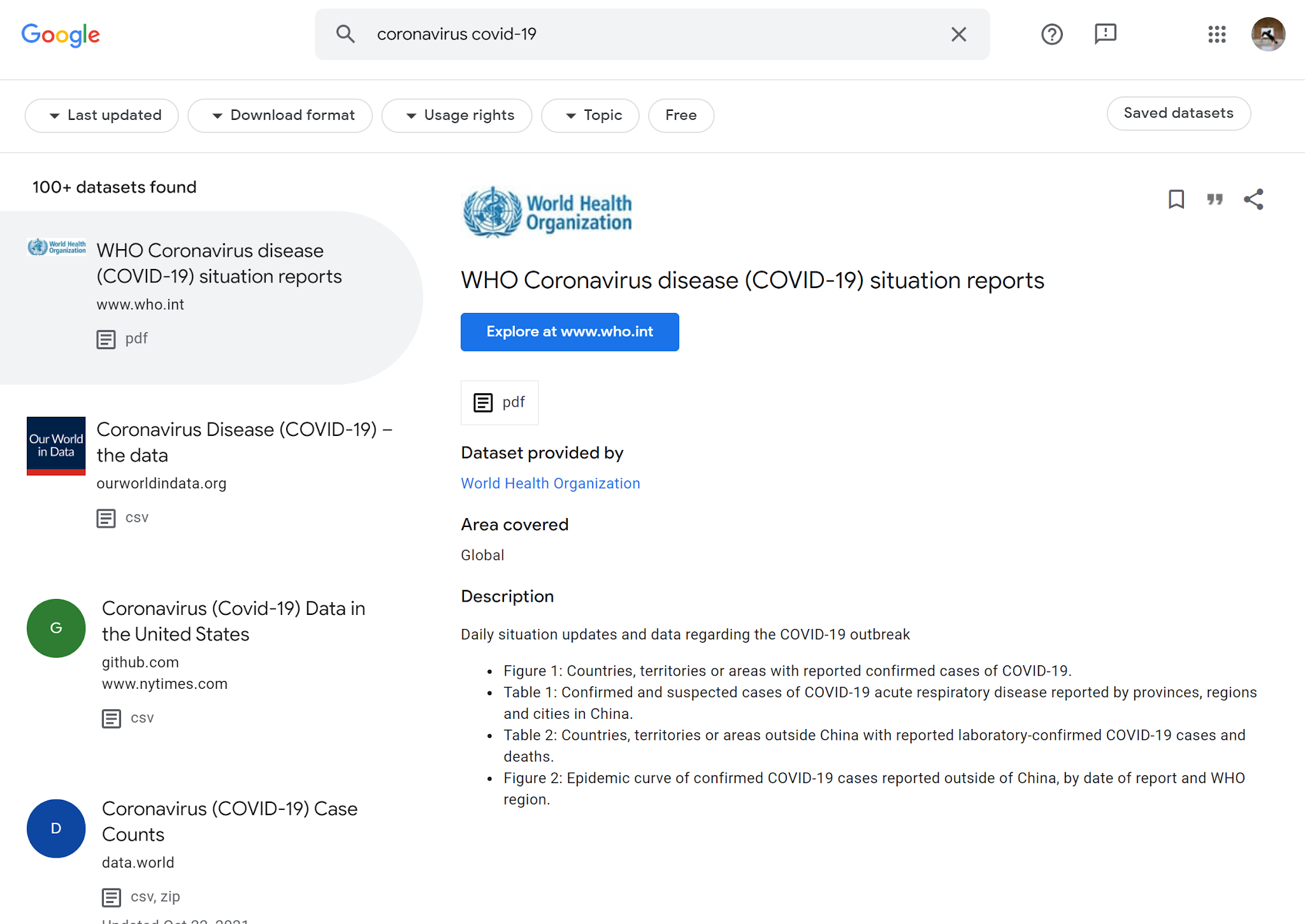Image resolution: width=1305 pixels, height=924 pixels.
Task: Open the send feedback icon
Action: pyautogui.click(x=1106, y=34)
